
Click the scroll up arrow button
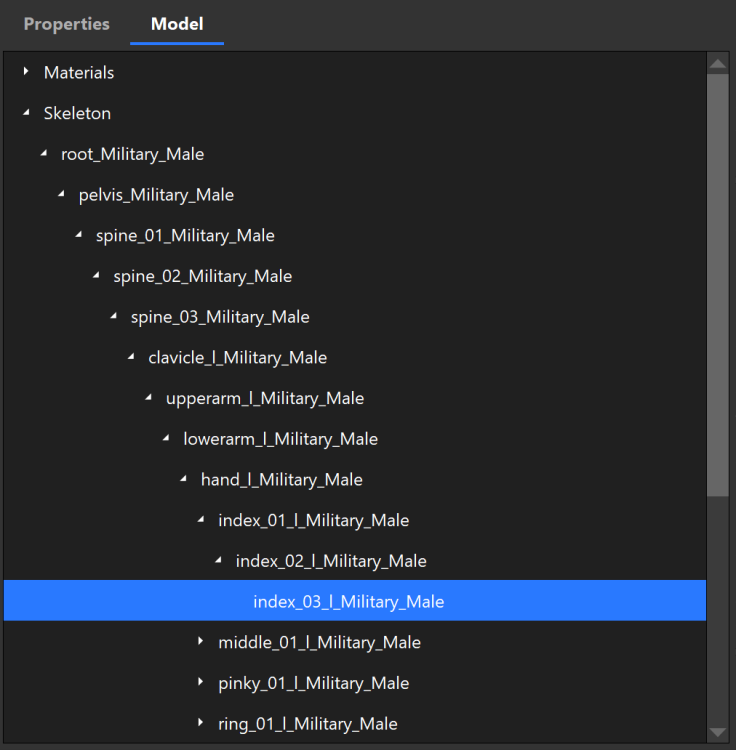[x=717, y=64]
